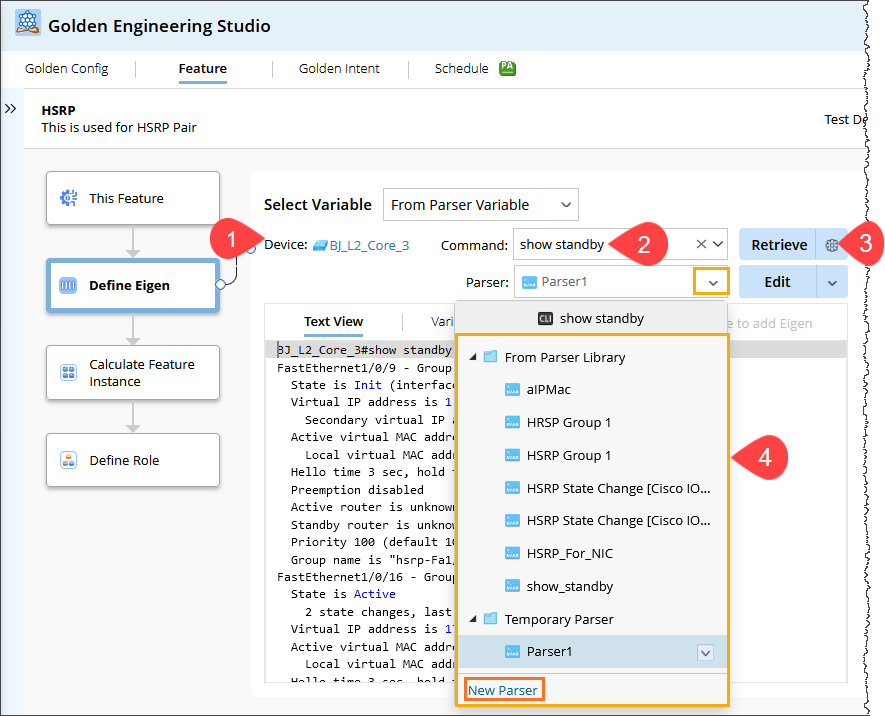The image size is (885, 716).
Task: Open the Parser dropdown arrow
Action: point(713,282)
